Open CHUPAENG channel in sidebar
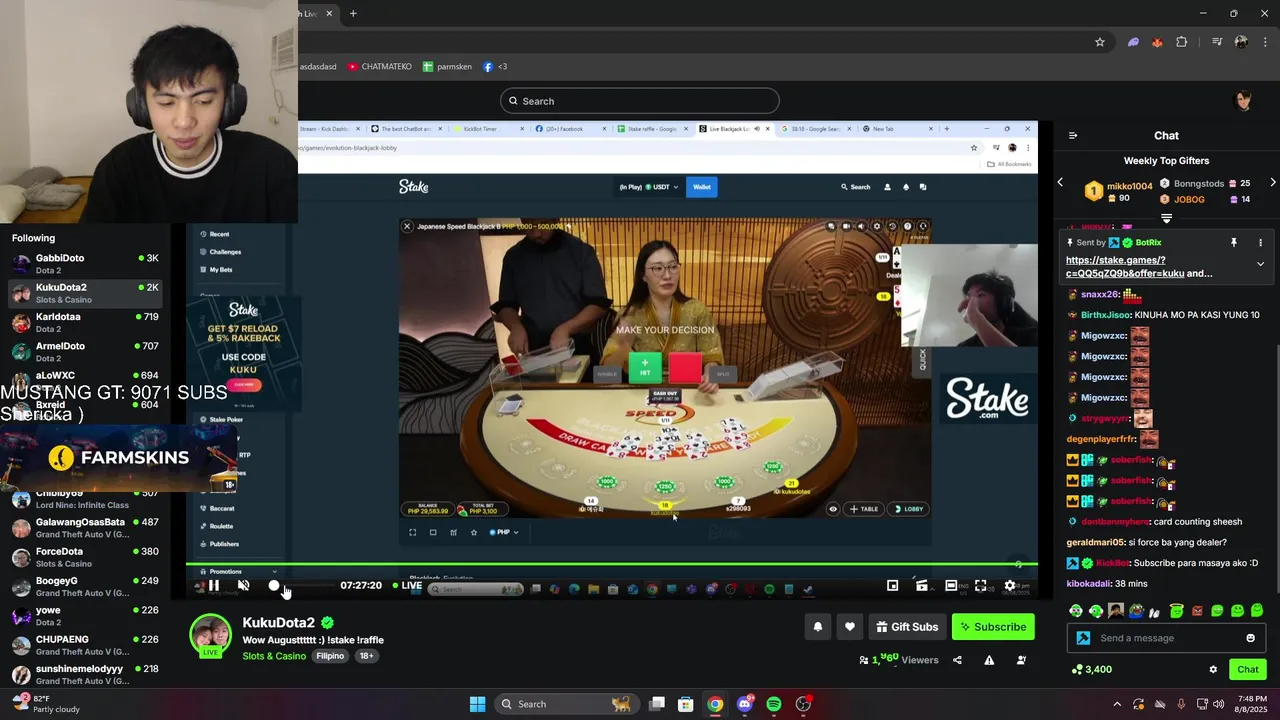The height and width of the screenshot is (720, 1280). pyautogui.click(x=85, y=645)
